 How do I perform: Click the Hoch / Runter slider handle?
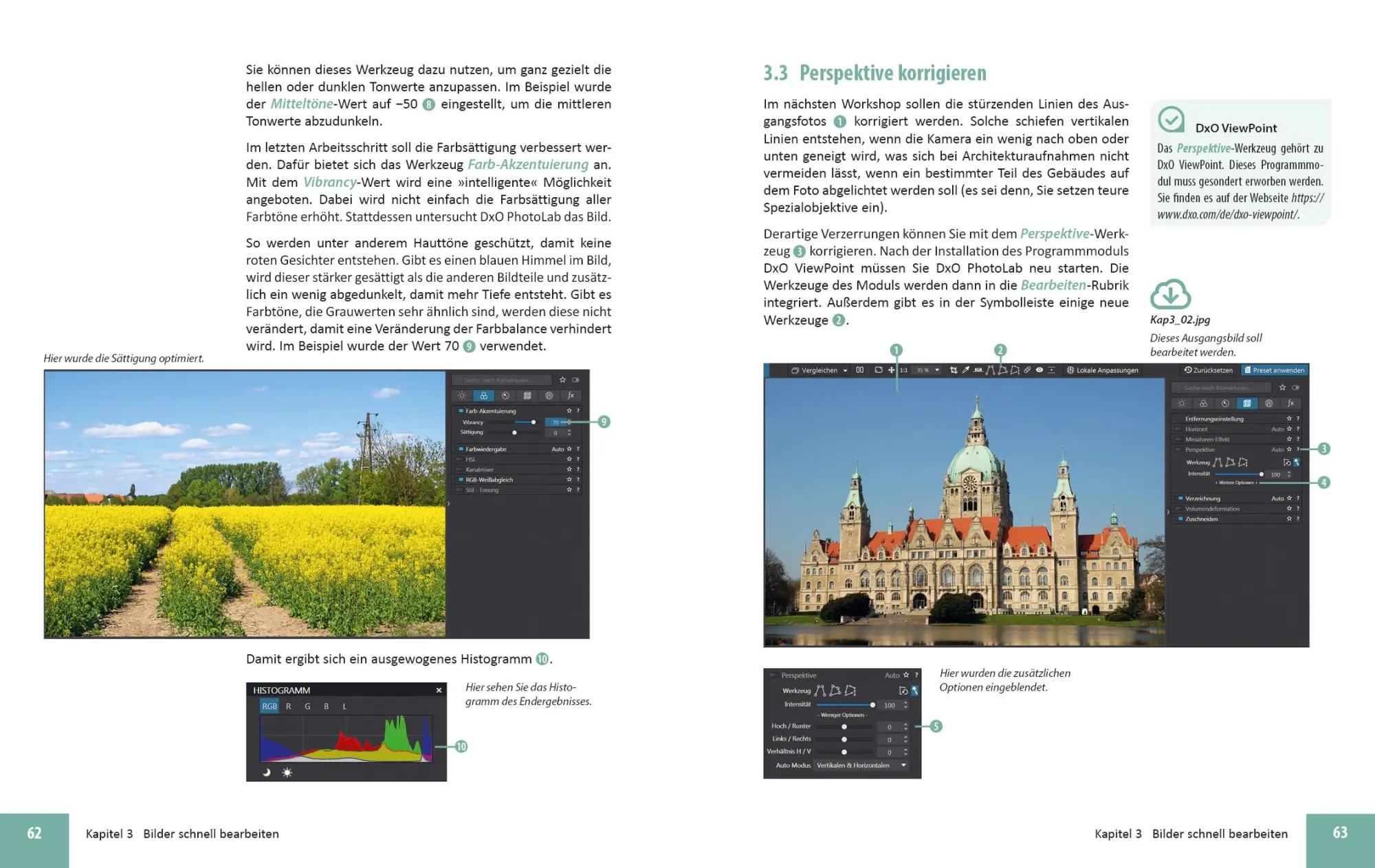(x=844, y=726)
